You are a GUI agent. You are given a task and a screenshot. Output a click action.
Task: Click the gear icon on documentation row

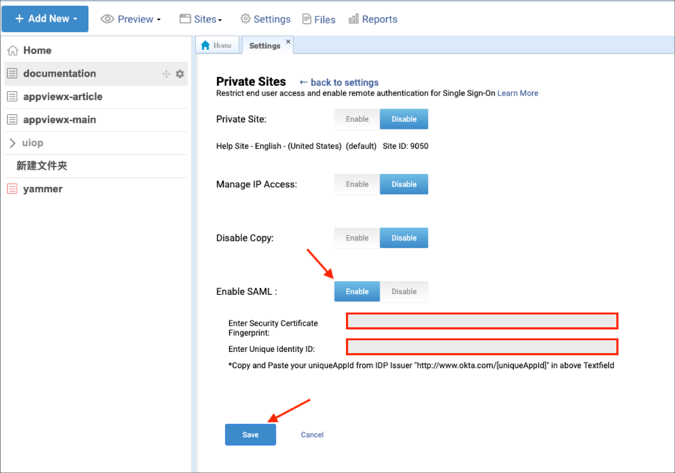click(180, 74)
